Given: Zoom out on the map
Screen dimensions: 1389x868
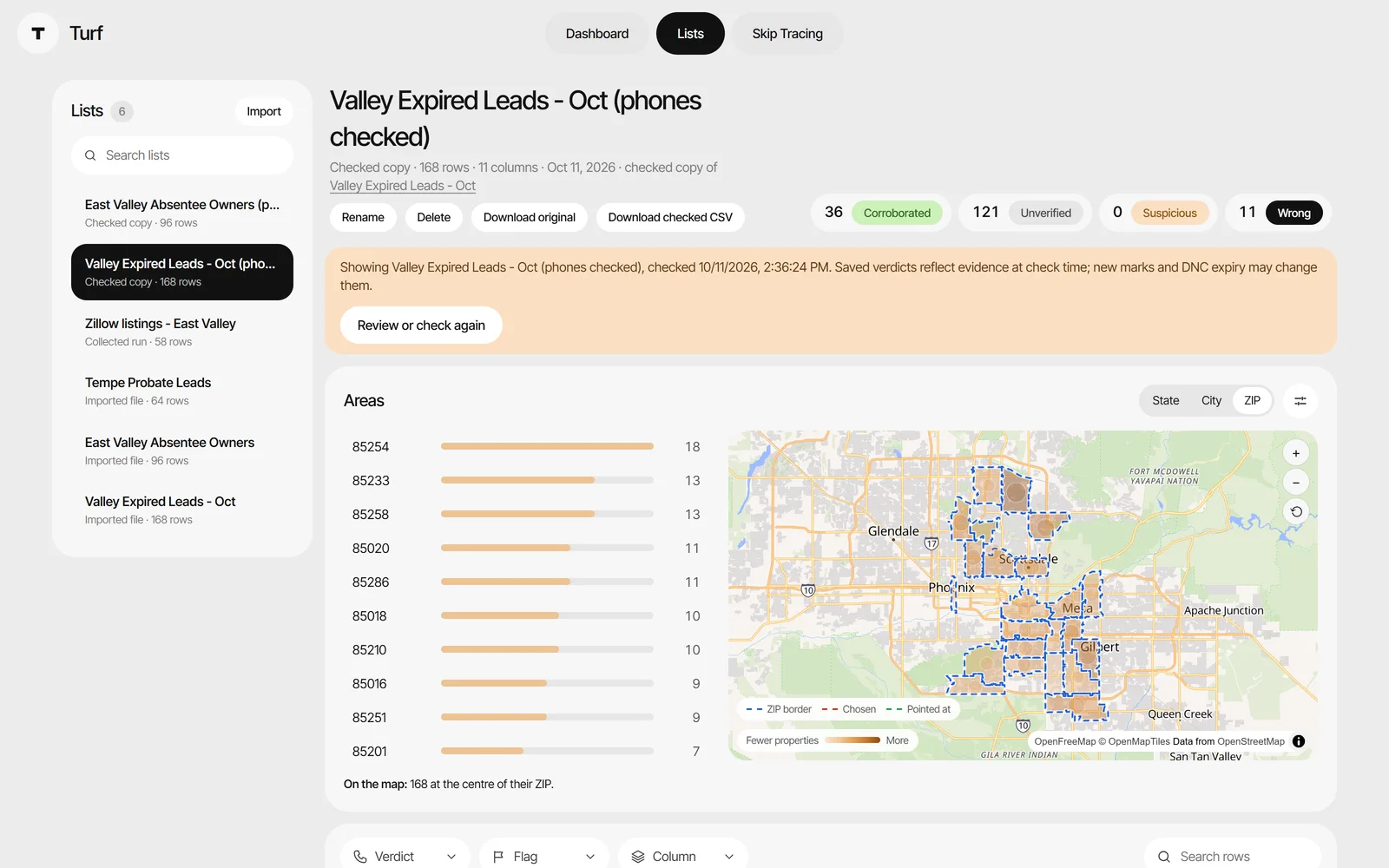Looking at the screenshot, I should tap(1296, 483).
